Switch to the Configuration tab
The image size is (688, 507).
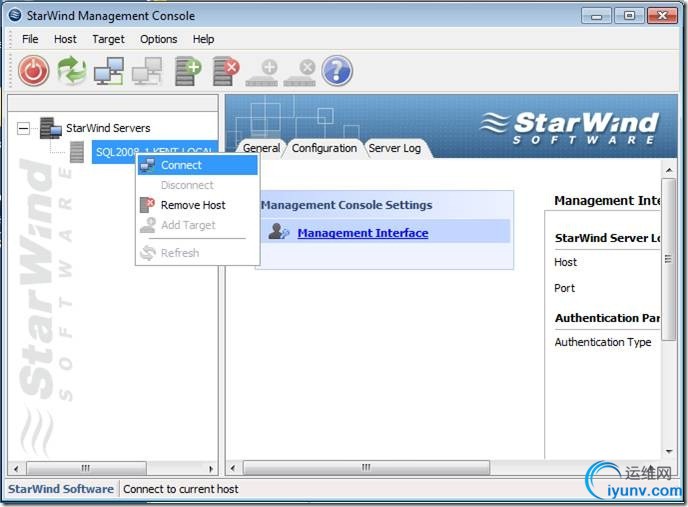pos(324,148)
